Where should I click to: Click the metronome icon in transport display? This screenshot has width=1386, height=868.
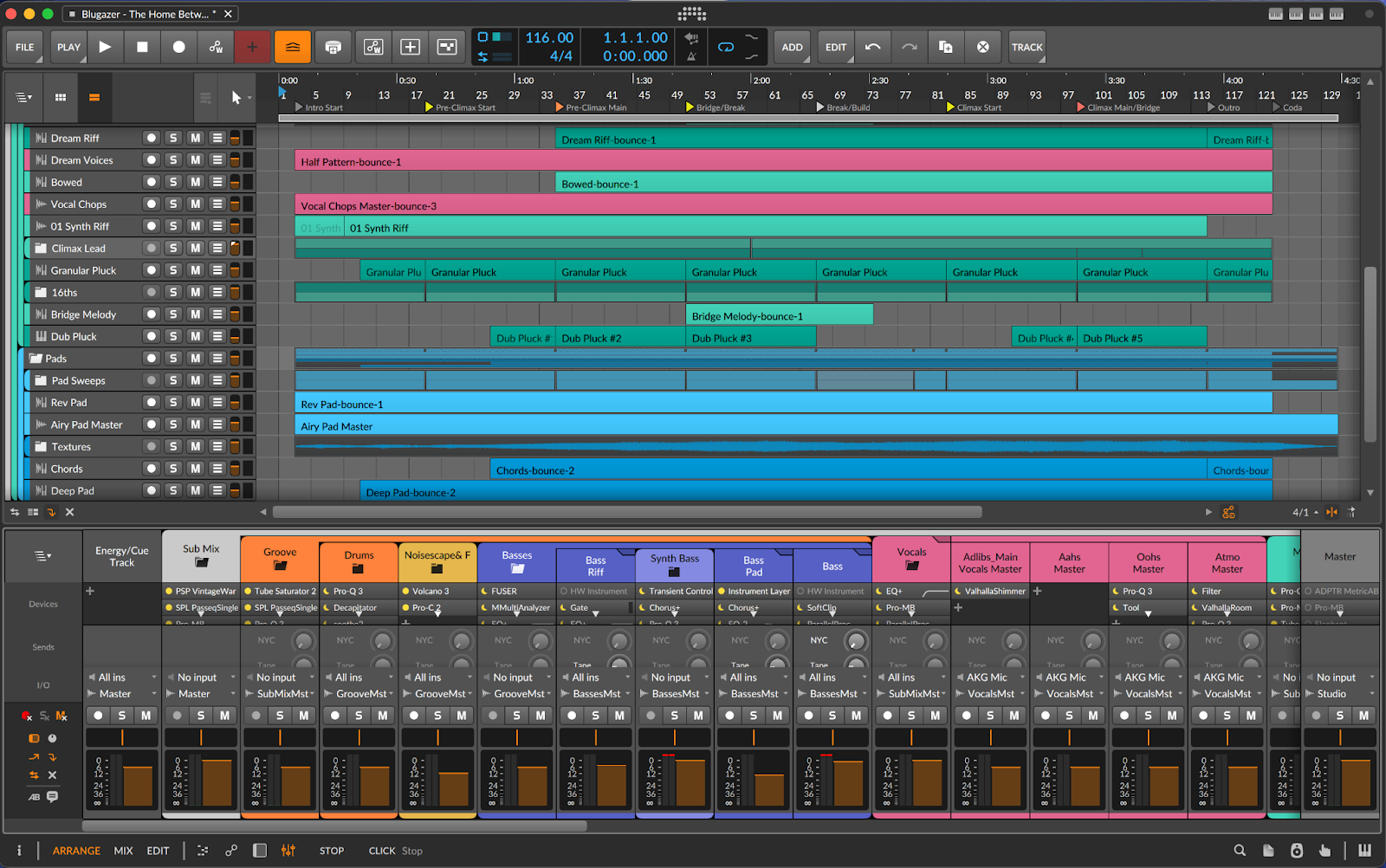691,56
